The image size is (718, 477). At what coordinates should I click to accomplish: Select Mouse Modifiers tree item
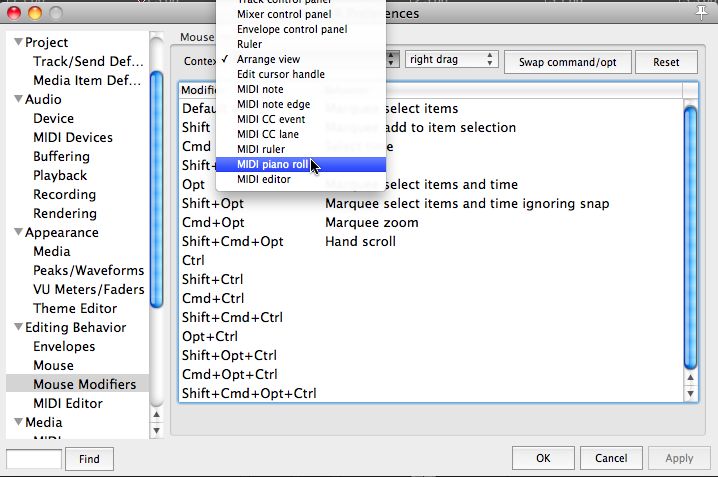[77, 384]
